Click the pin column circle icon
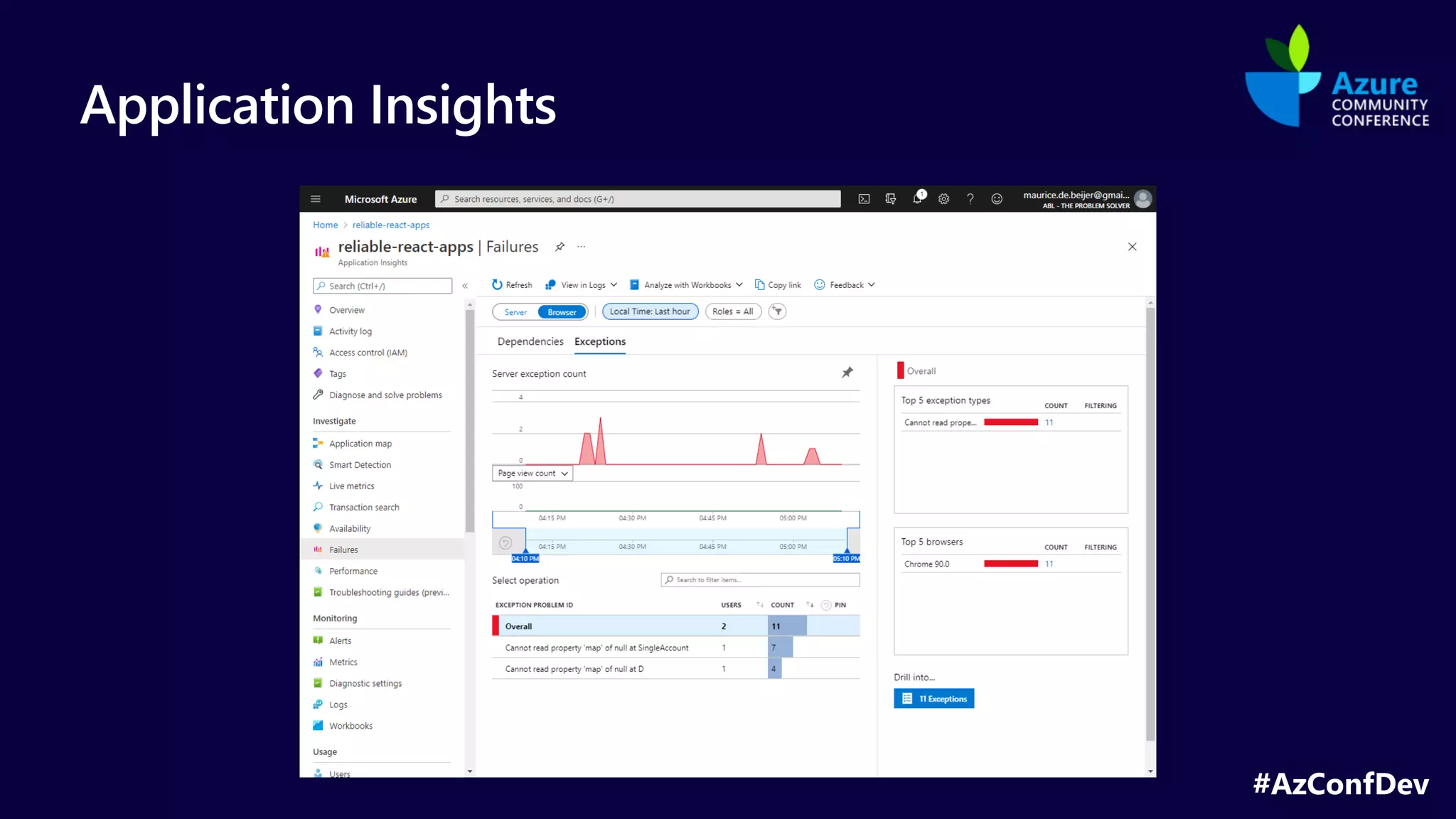The height and width of the screenshot is (819, 1456). pos(826,605)
